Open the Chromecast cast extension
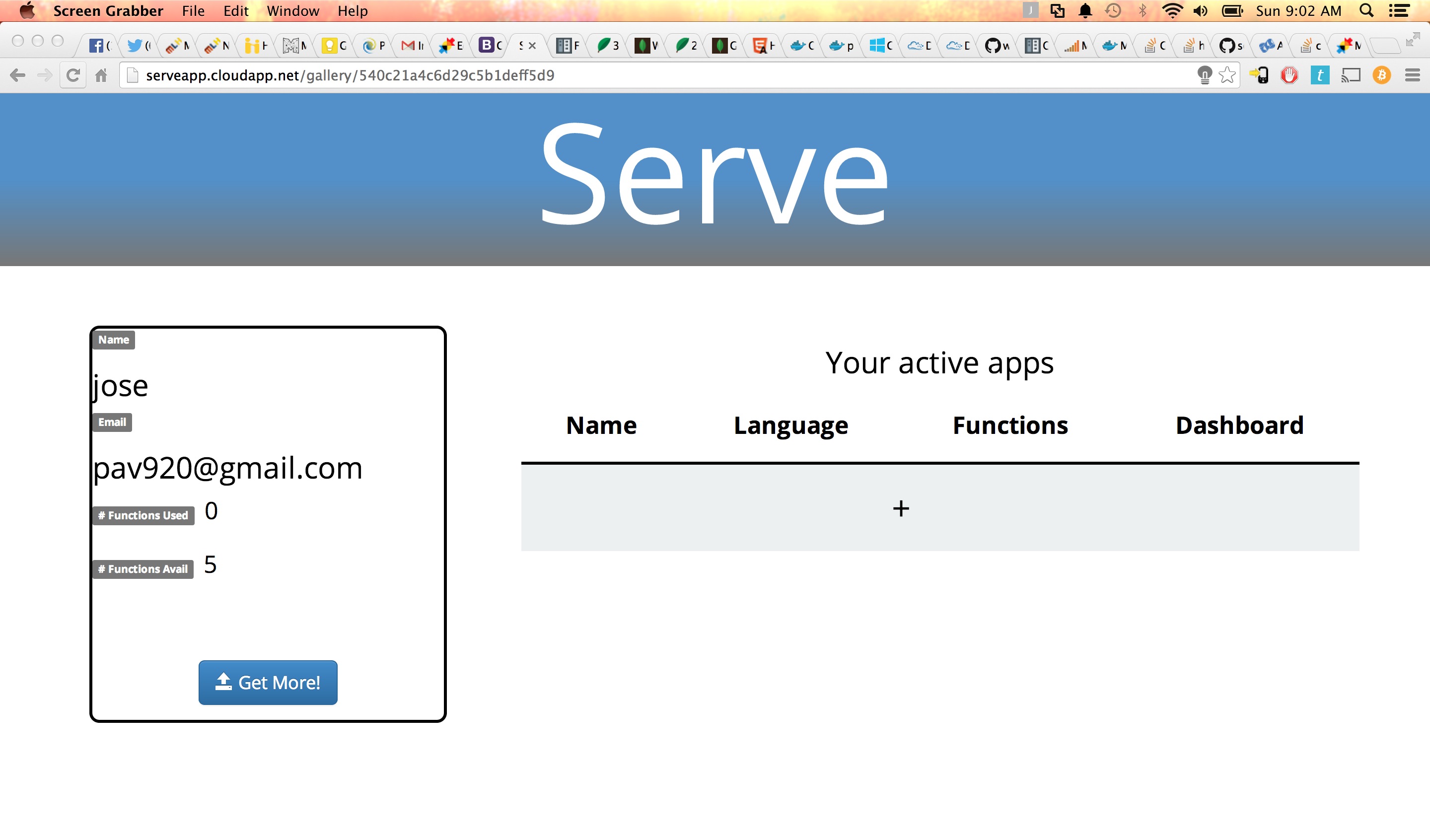 pyautogui.click(x=1351, y=75)
